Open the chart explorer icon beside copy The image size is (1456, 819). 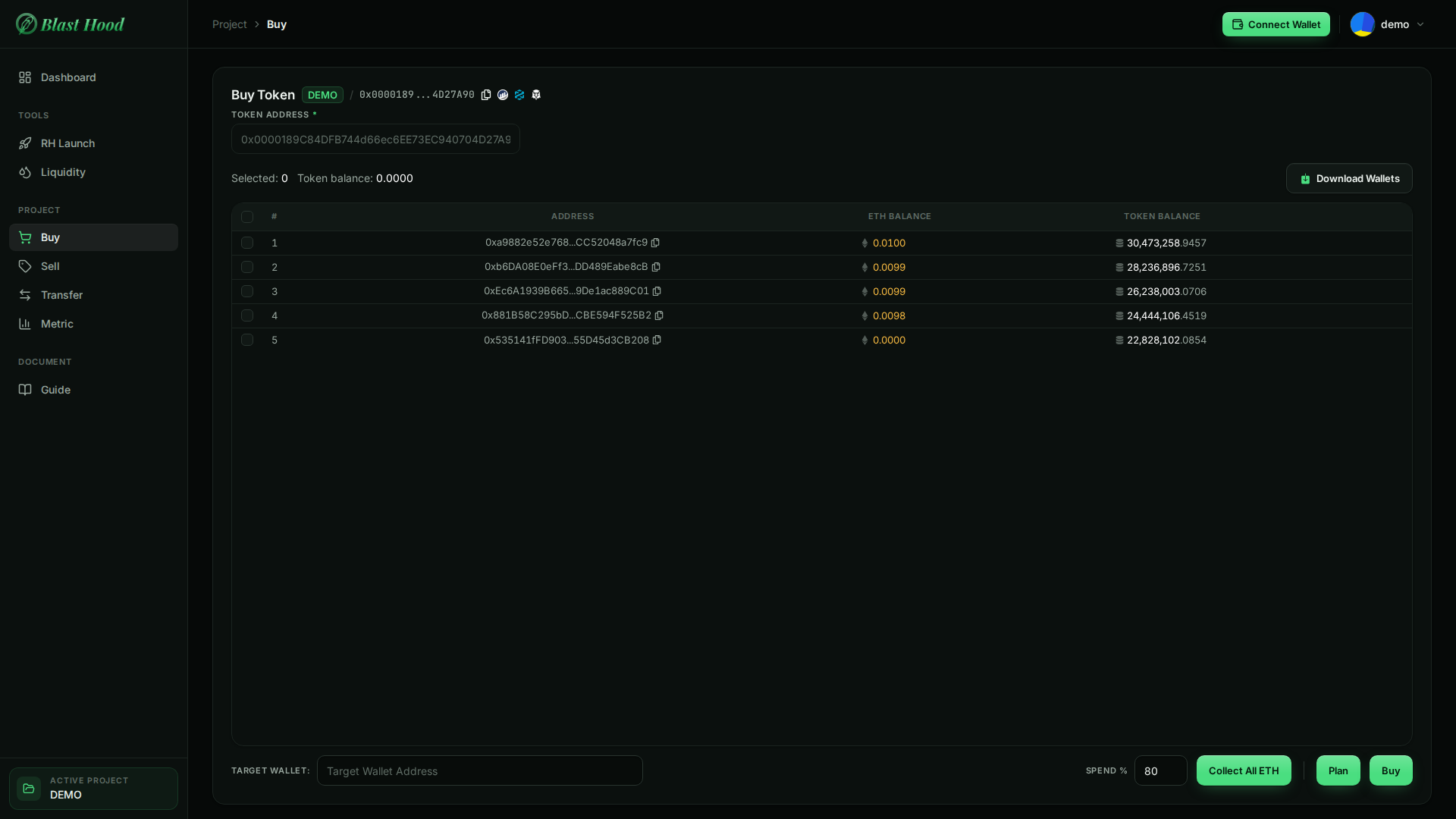tap(503, 95)
